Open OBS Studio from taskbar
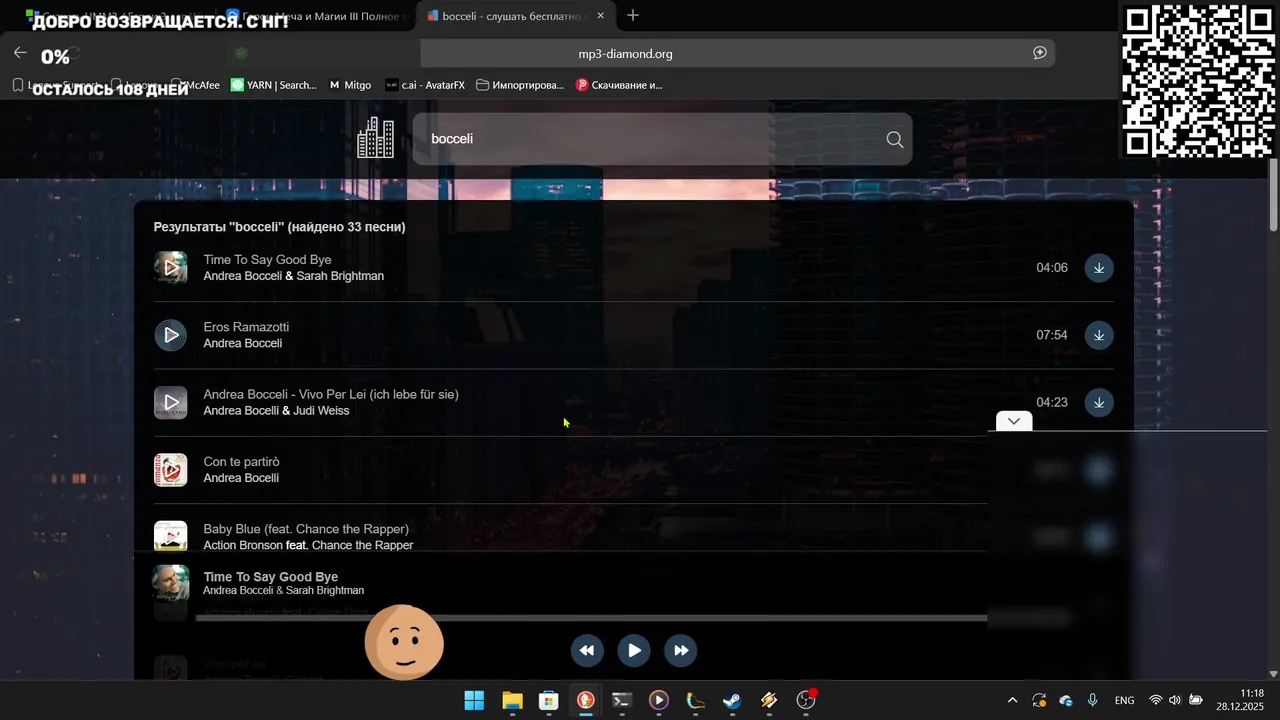Image resolution: width=1280 pixels, height=720 pixels. click(x=806, y=700)
